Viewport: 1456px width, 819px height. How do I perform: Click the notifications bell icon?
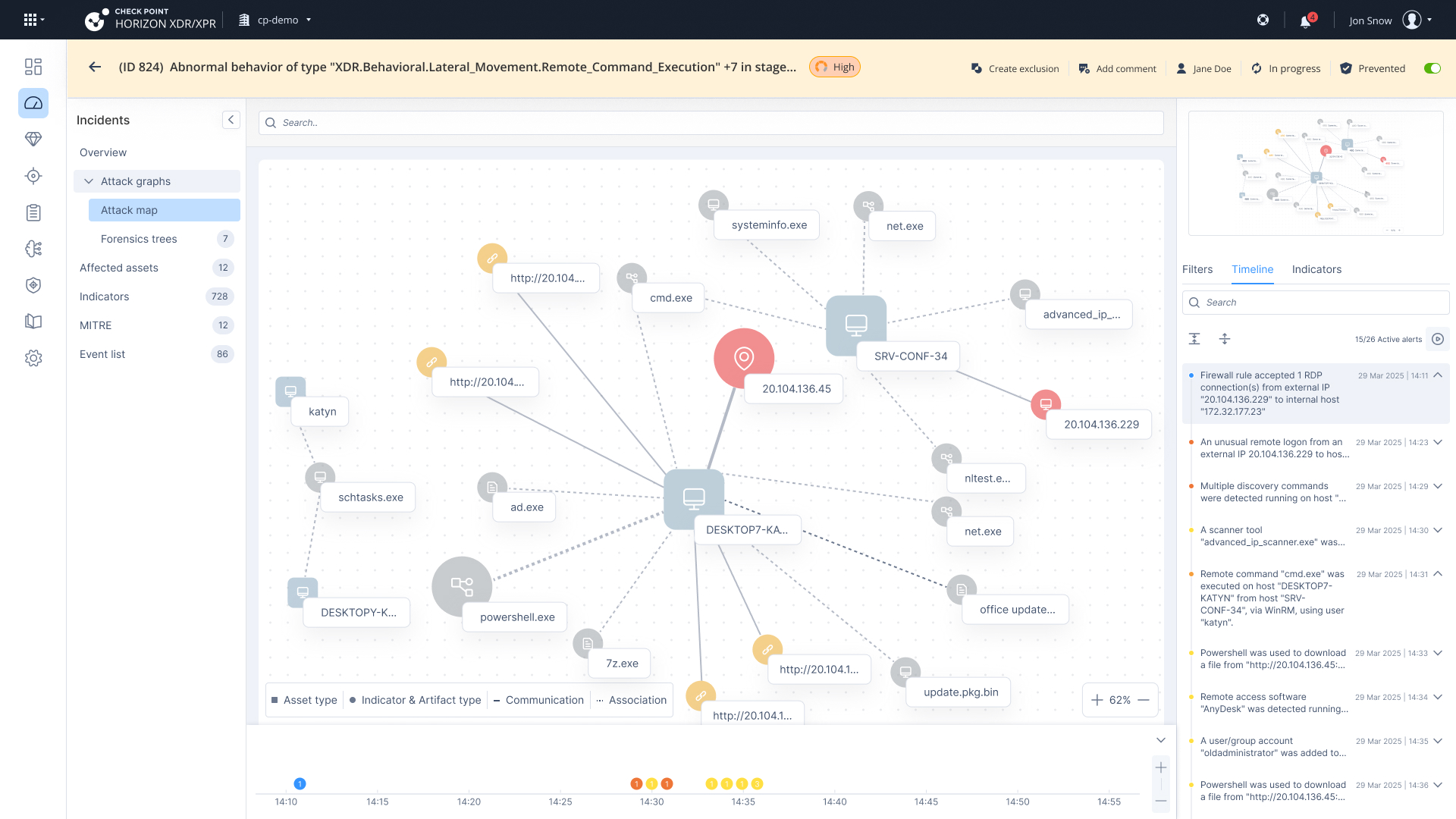(x=1305, y=21)
